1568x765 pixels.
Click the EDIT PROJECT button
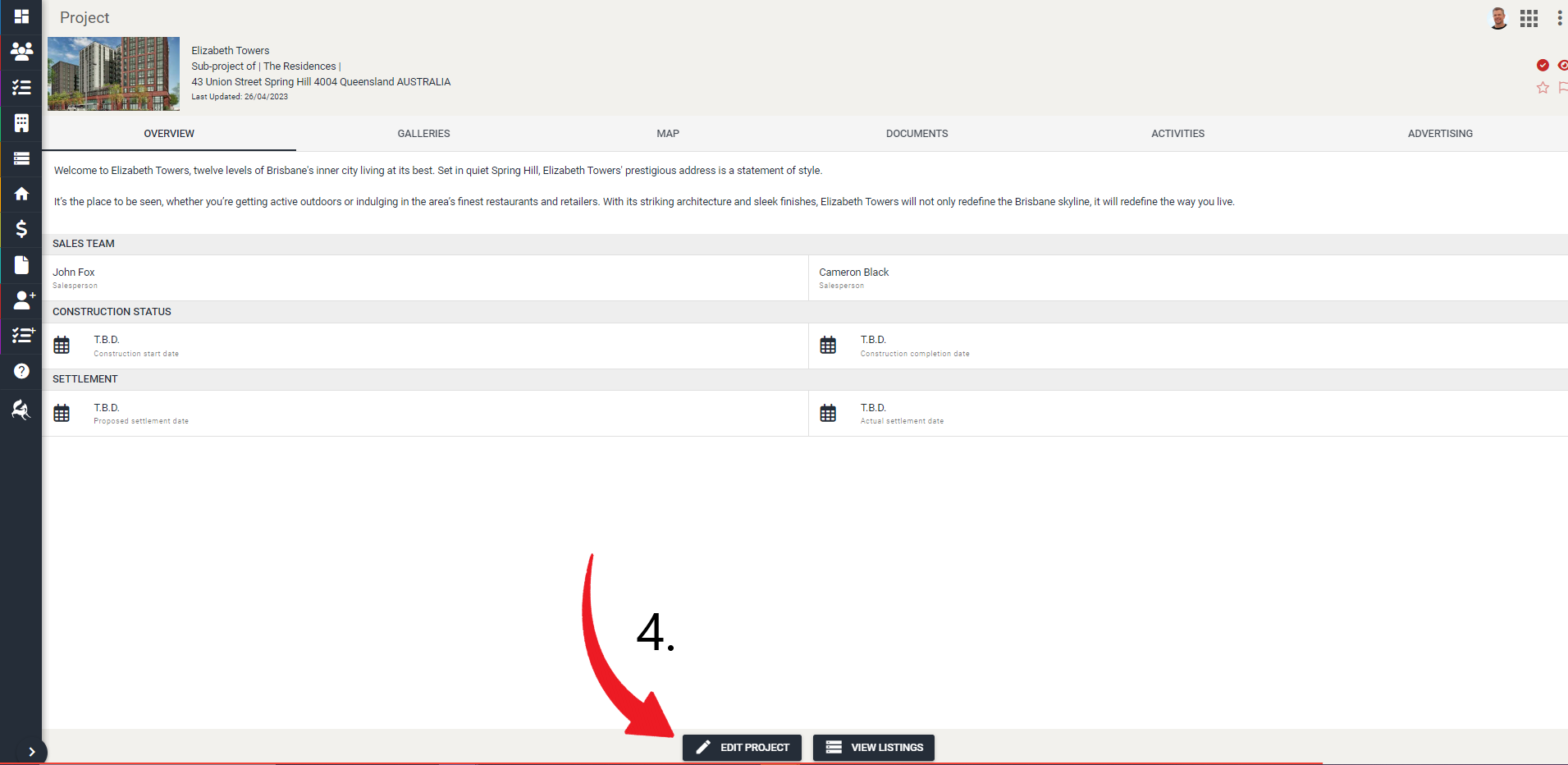741,747
